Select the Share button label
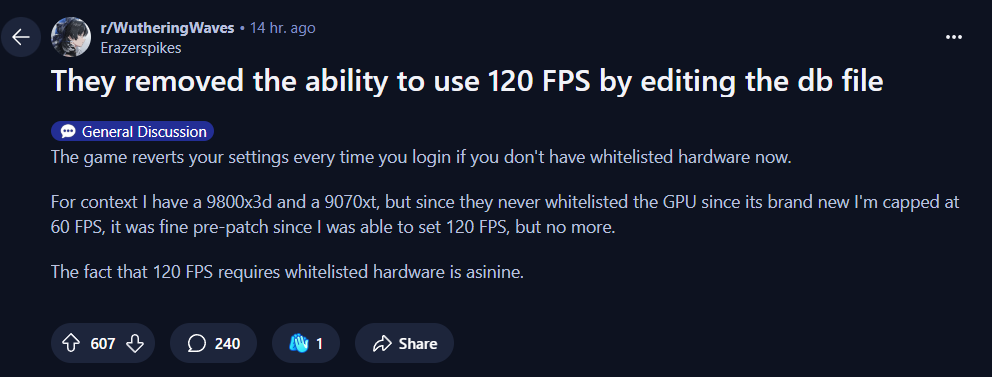Viewport: 992px width, 377px height. [418, 343]
